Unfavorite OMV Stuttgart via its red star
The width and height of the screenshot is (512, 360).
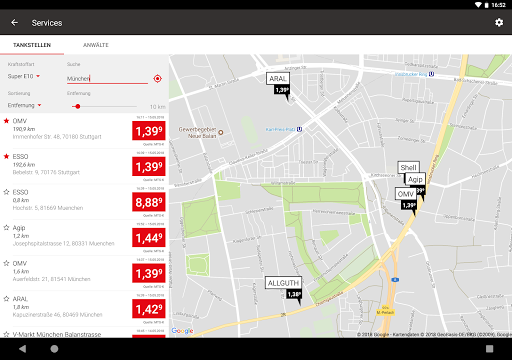point(6,121)
